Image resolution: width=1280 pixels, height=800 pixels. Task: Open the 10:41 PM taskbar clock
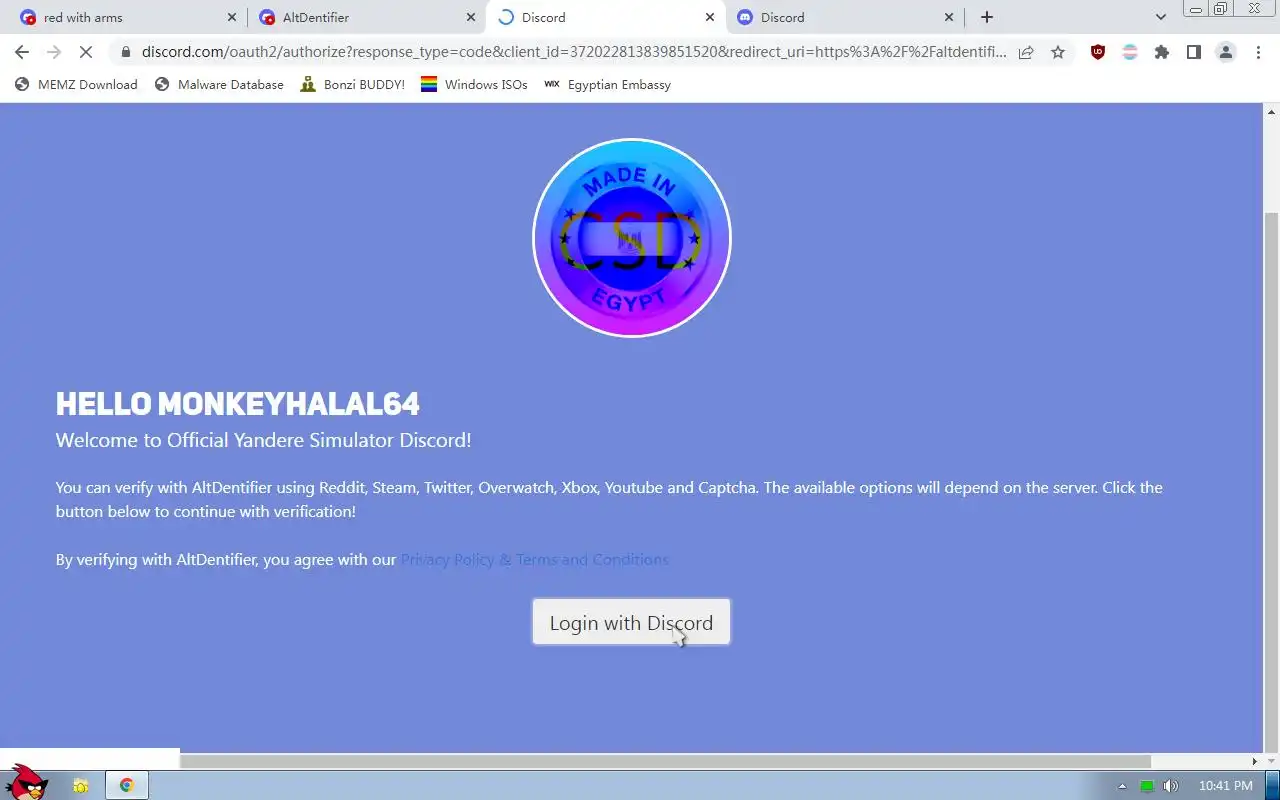pos(1225,786)
